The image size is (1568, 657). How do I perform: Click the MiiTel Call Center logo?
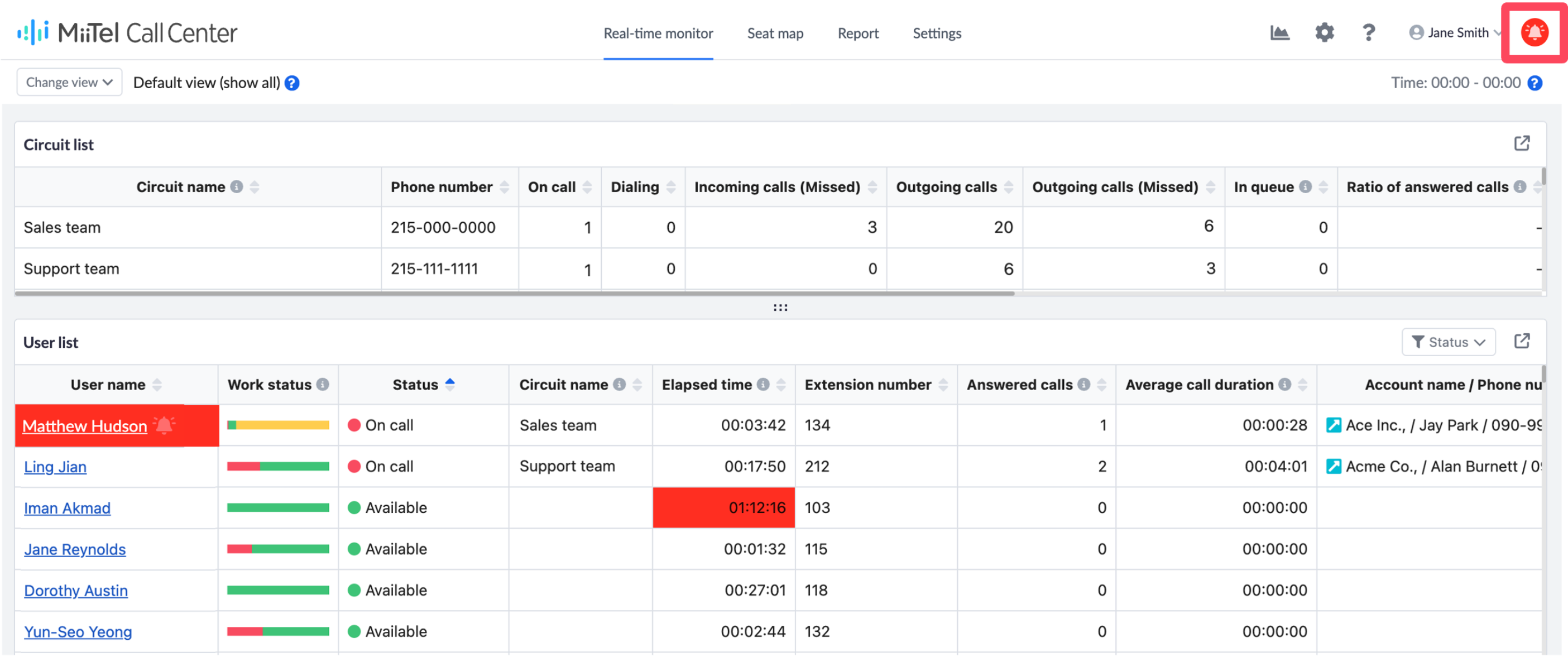tap(127, 33)
